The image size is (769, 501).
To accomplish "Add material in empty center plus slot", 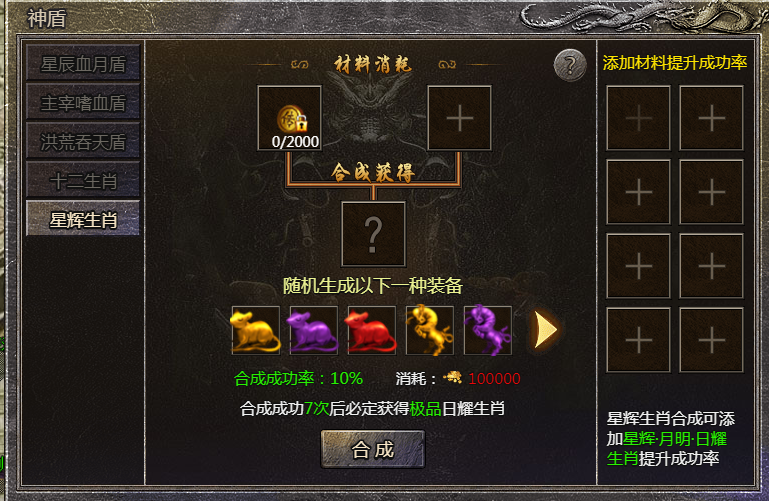I will (x=460, y=118).
